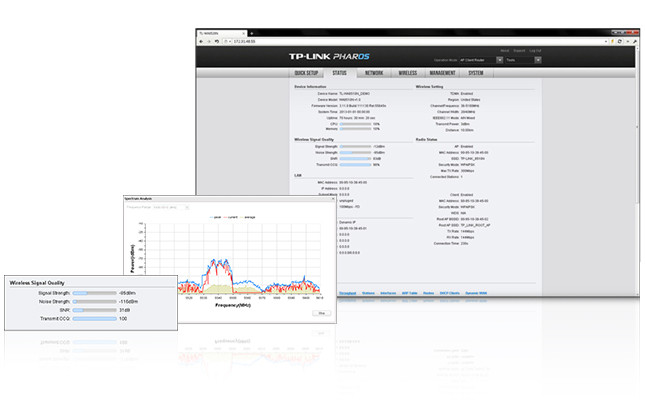This screenshot has width=645, height=412.
Task: Open the Support link in header
Action: pyautogui.click(x=519, y=50)
